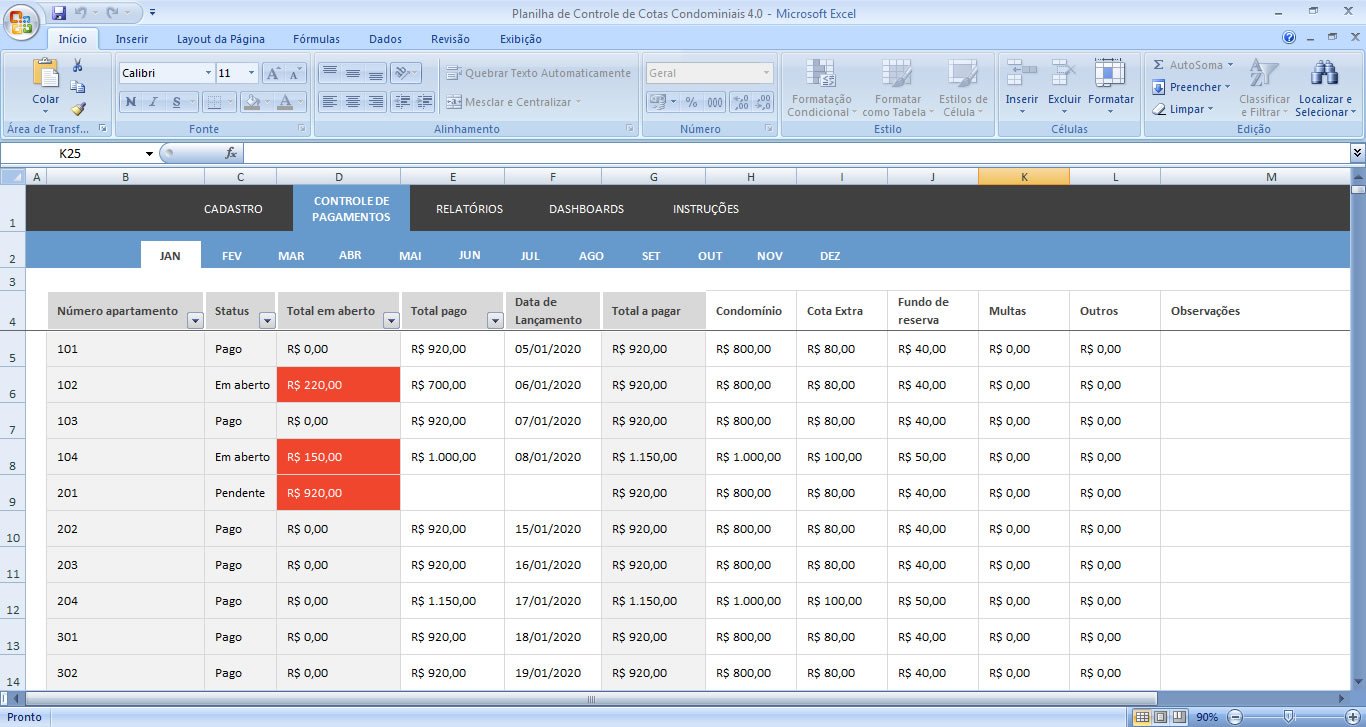Open filter dropdown for Total pago
The width and height of the screenshot is (1366, 727).
(x=495, y=320)
